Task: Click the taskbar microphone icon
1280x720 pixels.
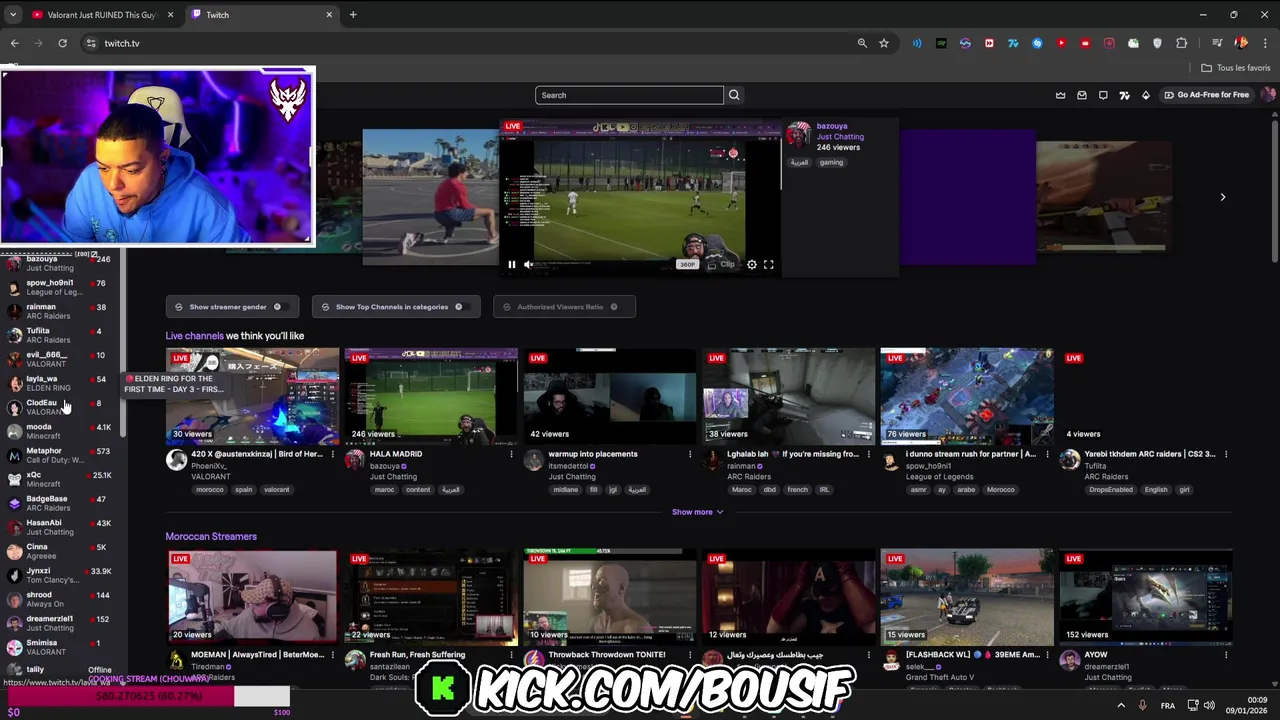Action: point(1143,706)
